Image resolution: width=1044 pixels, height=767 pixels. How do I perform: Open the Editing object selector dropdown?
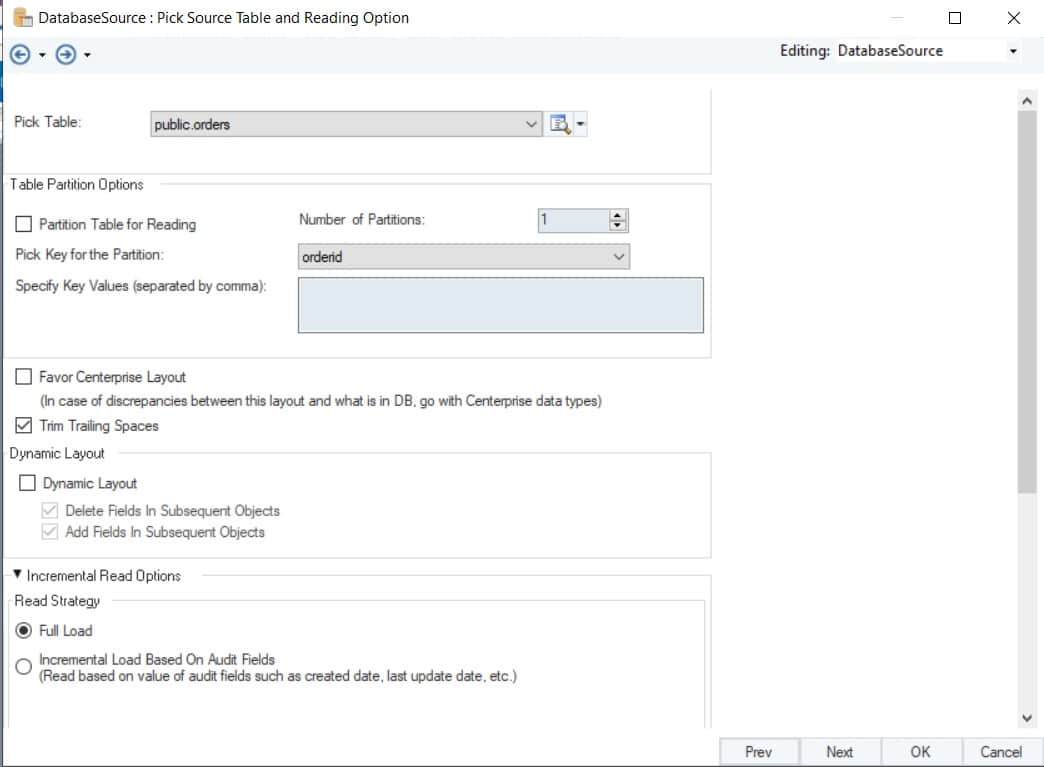pyautogui.click(x=1013, y=50)
